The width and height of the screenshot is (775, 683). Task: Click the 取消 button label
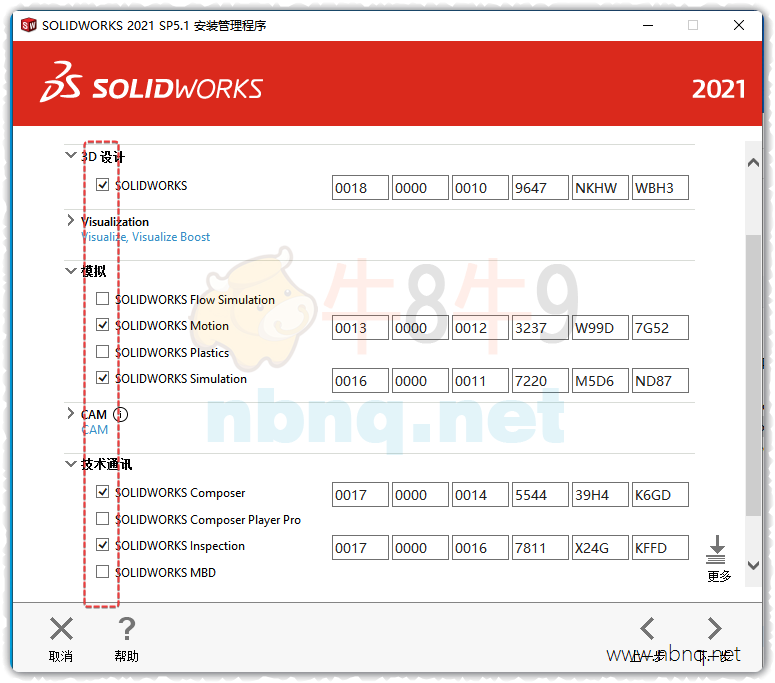(x=61, y=656)
